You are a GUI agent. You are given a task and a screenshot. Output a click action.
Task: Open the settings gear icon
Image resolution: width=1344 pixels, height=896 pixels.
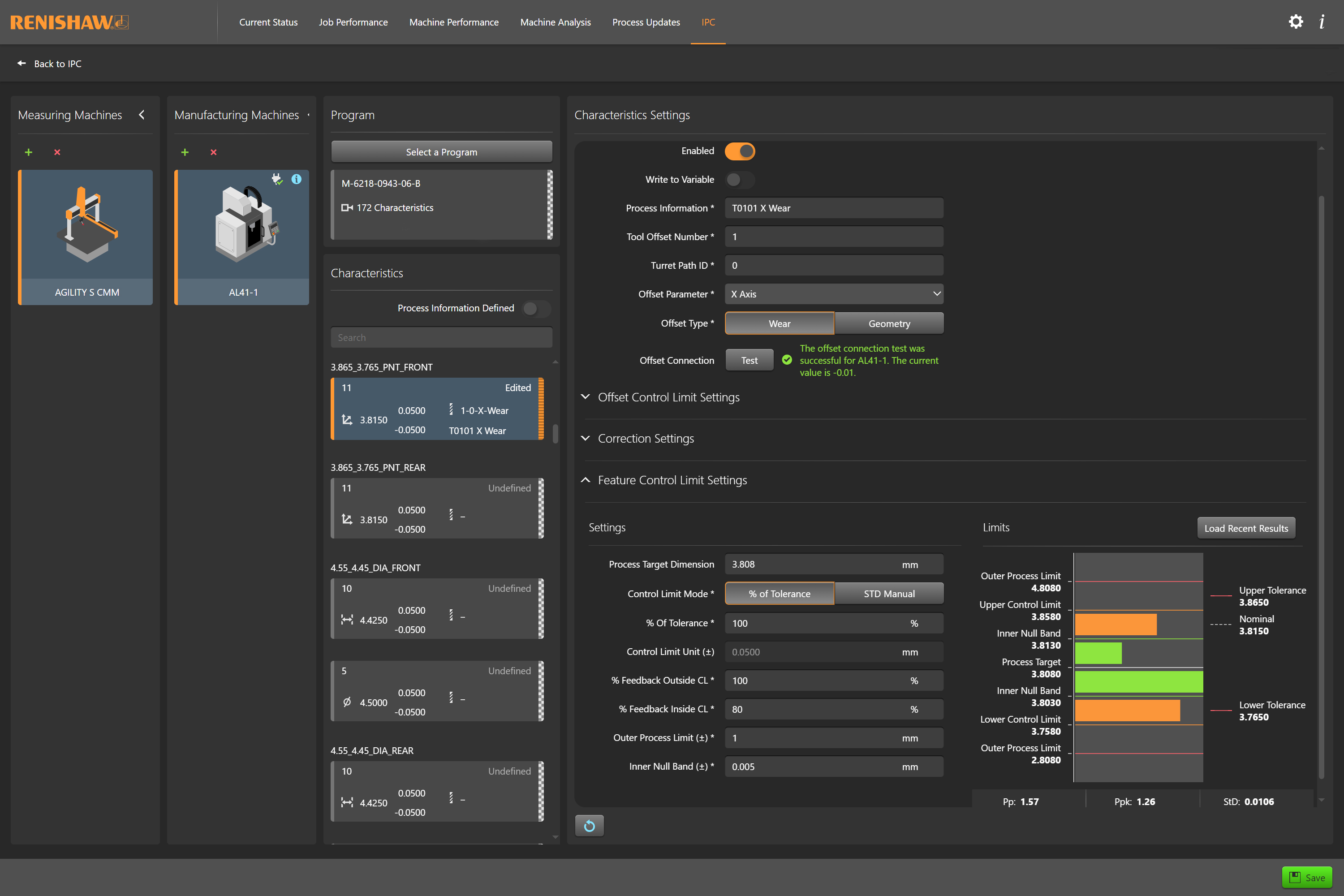[x=1296, y=22]
